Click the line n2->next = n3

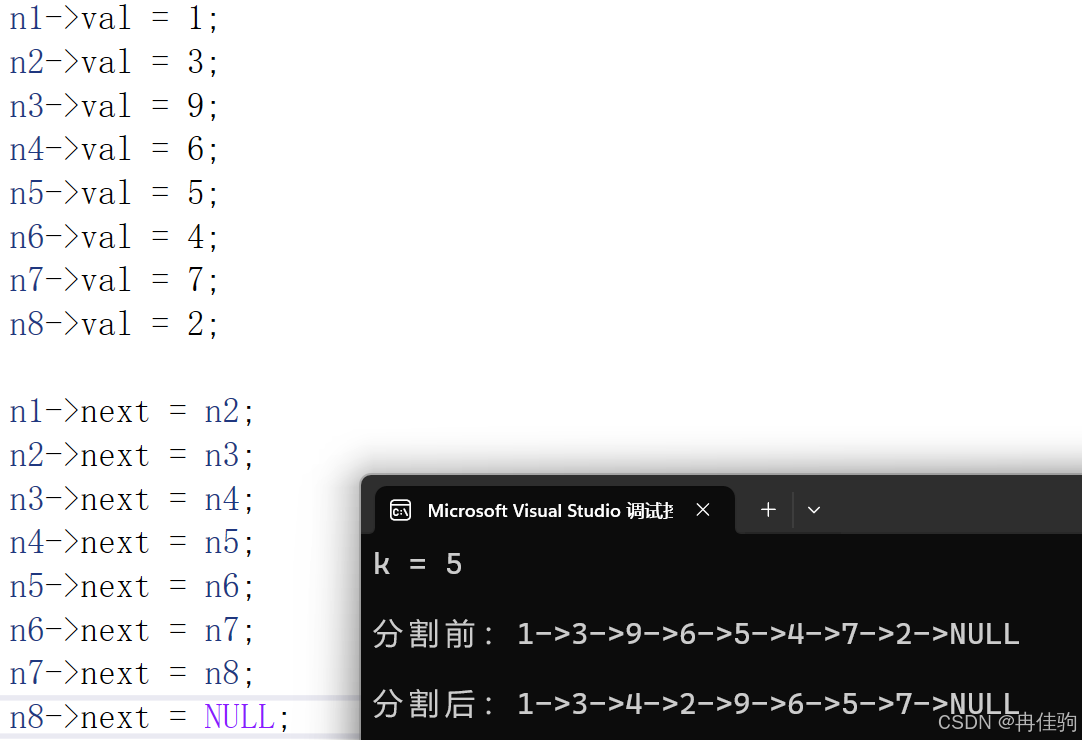coord(132,456)
